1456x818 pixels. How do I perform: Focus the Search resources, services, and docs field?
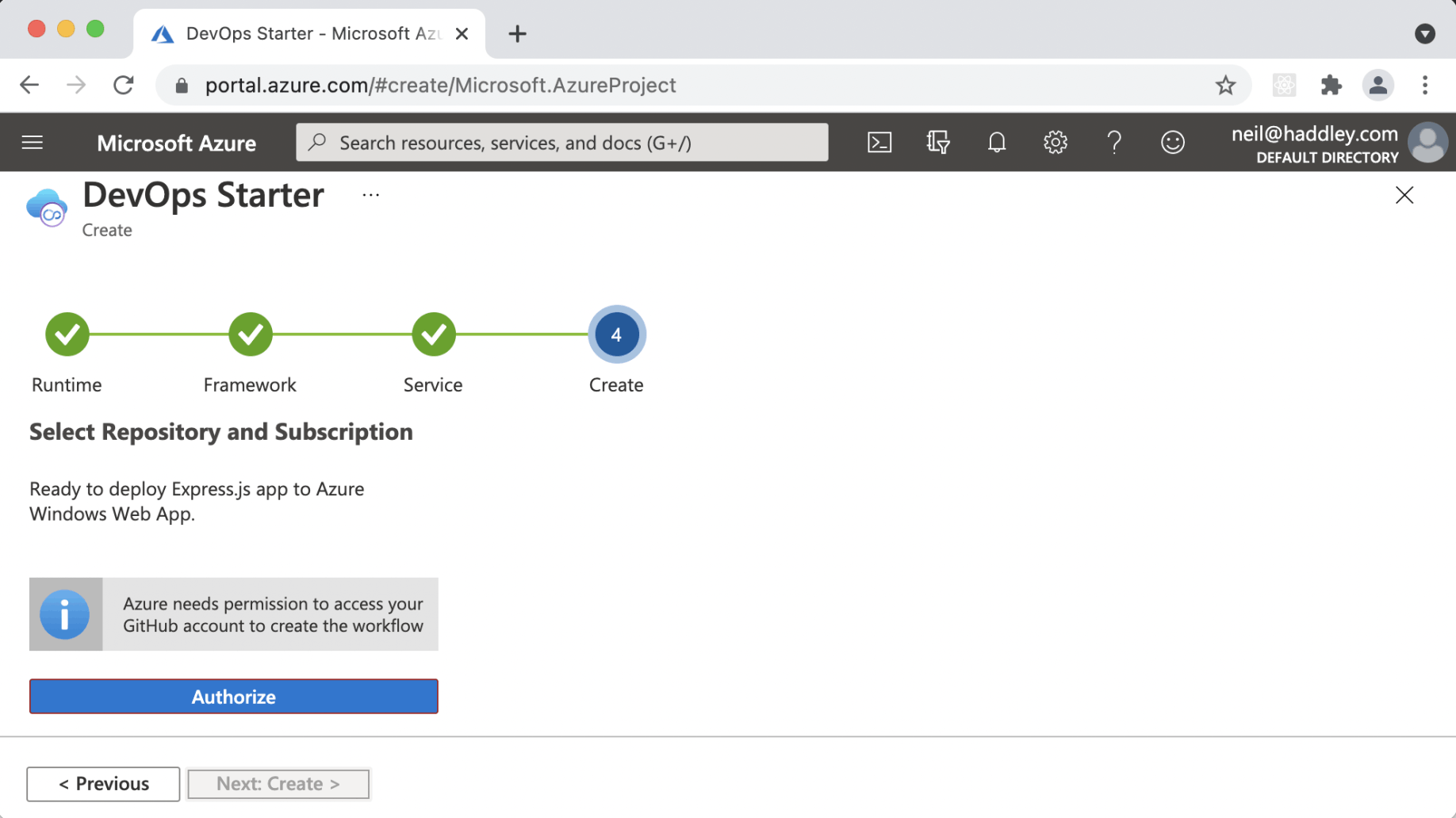(562, 143)
